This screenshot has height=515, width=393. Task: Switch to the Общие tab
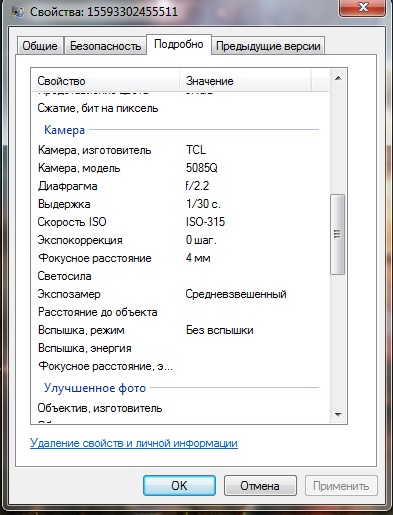40,46
